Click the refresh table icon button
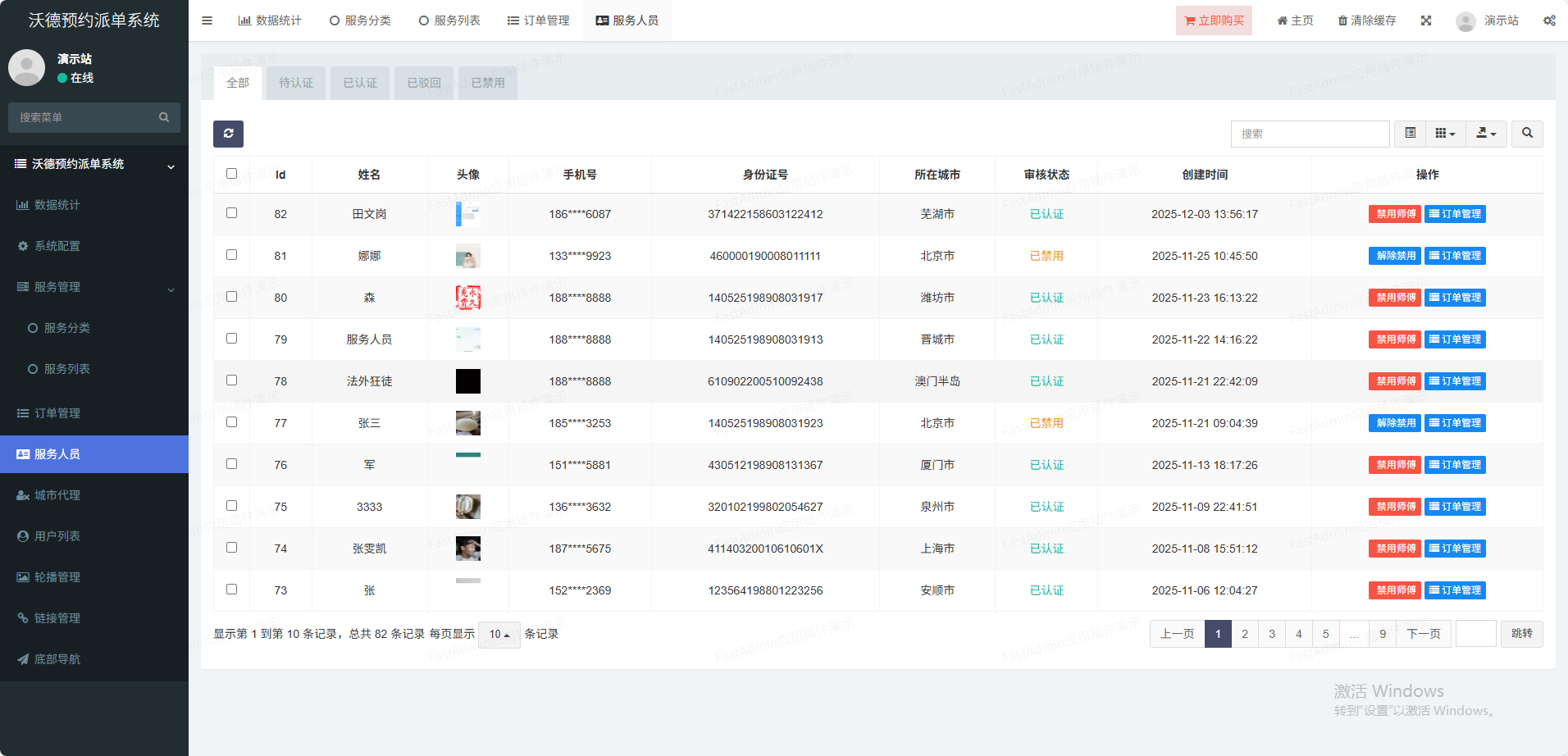1568x756 pixels. click(x=228, y=134)
